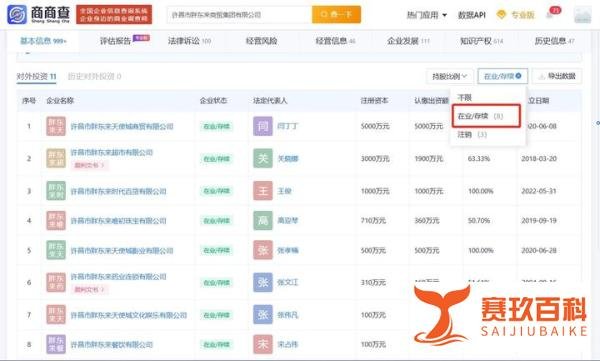
Task: Open legal representative 张伟凡 in row 7
Action: coord(288,315)
